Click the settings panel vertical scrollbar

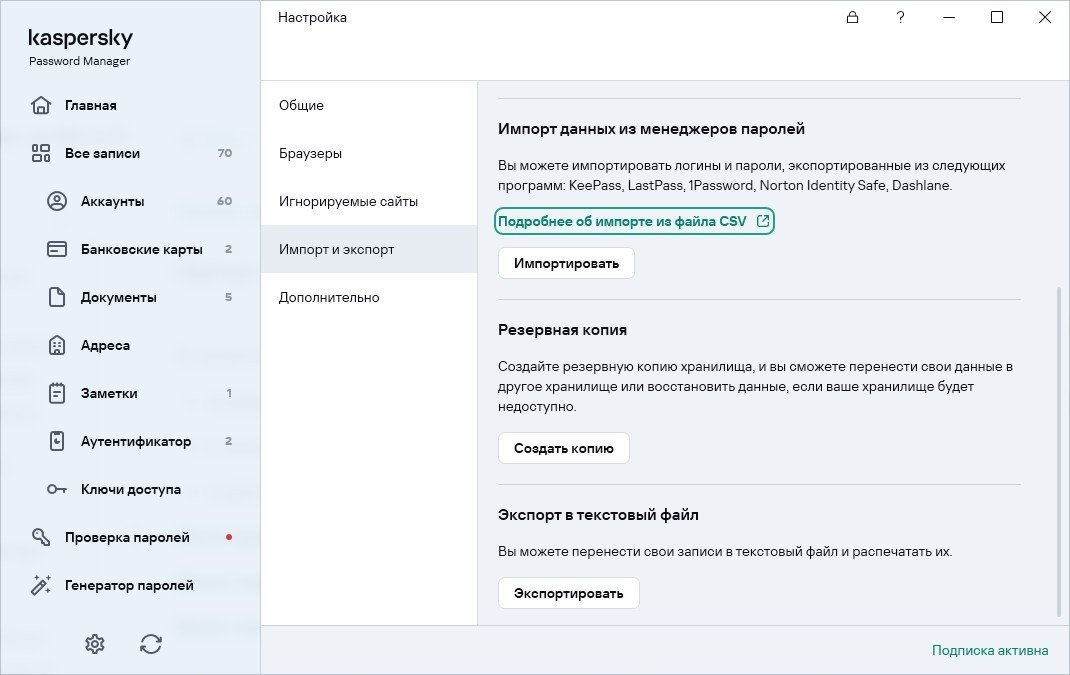coord(1059,450)
